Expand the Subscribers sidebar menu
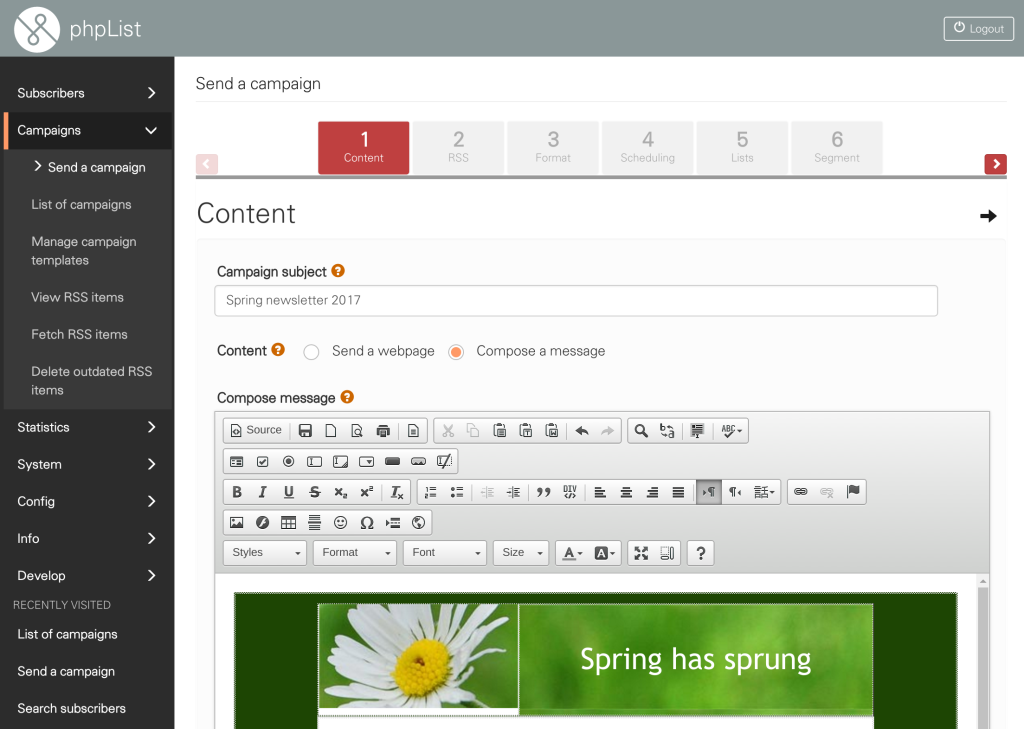 [x=87, y=93]
